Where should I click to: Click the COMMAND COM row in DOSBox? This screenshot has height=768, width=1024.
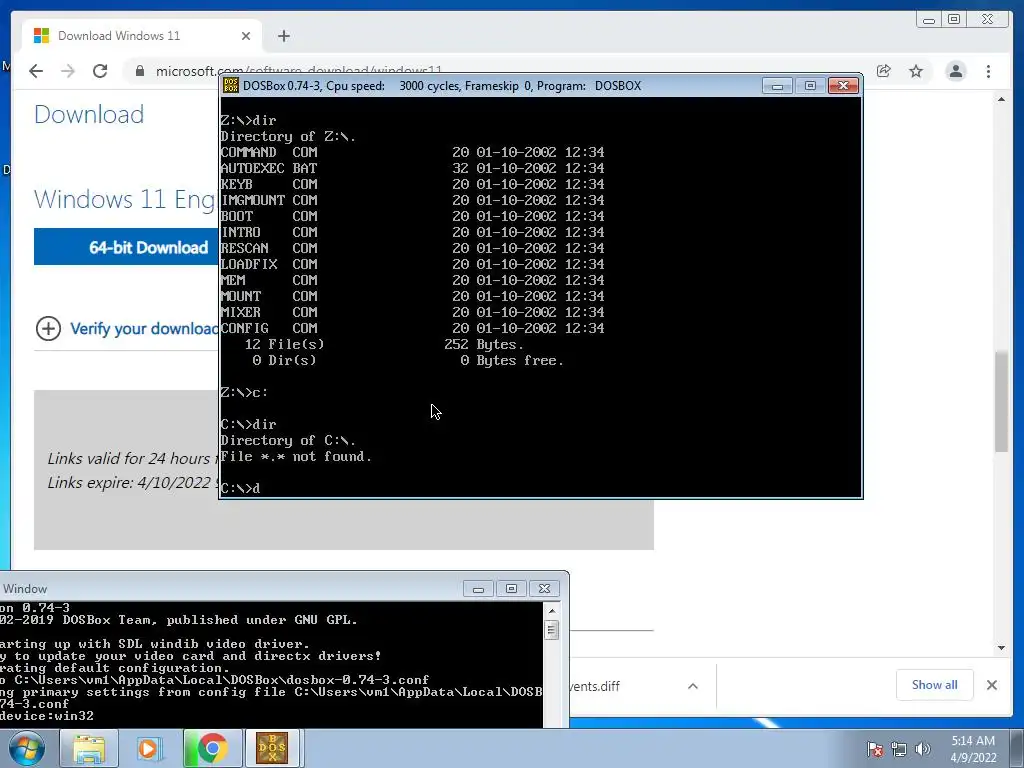(412, 152)
